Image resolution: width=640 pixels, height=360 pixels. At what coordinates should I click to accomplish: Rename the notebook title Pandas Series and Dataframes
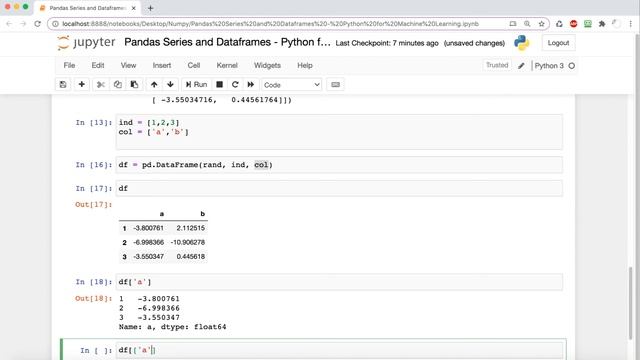227,42
